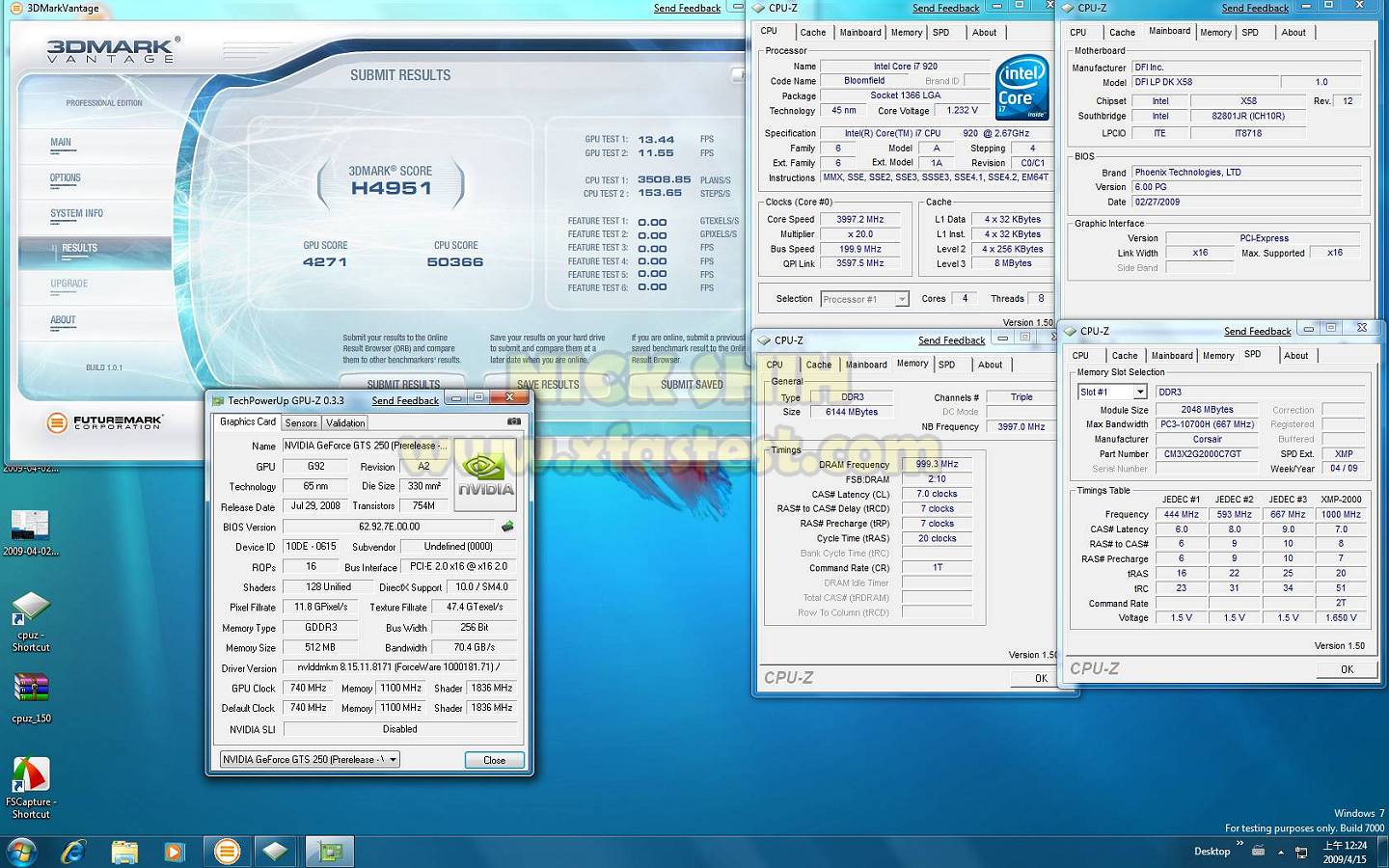Open Memory tab in CPU-Z SPD window

pos(1218,355)
